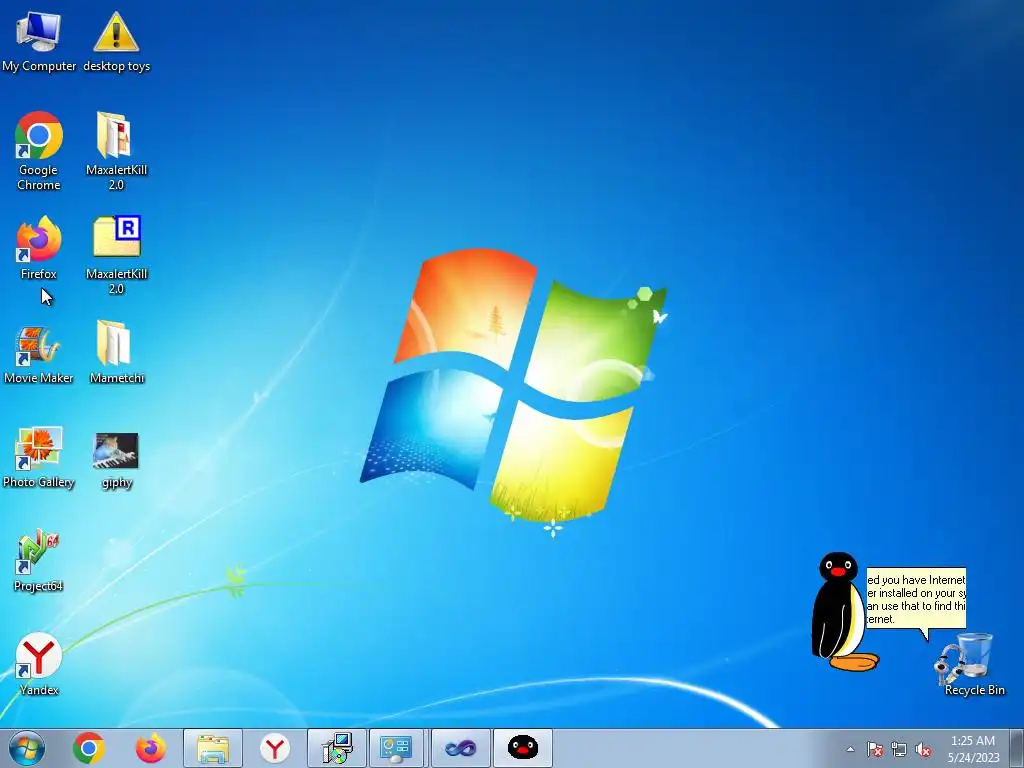Open the Windows Start menu orb

[x=27, y=748]
